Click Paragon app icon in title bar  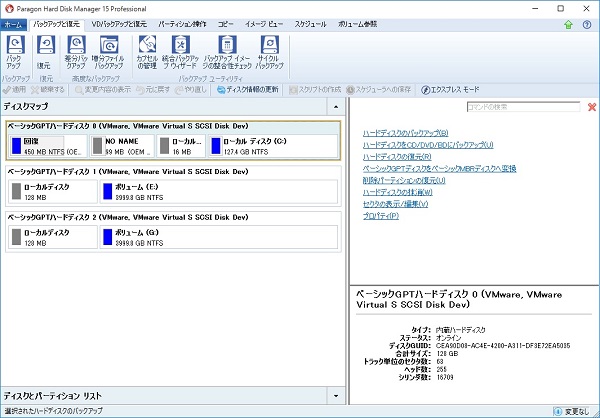[x=9, y=8]
